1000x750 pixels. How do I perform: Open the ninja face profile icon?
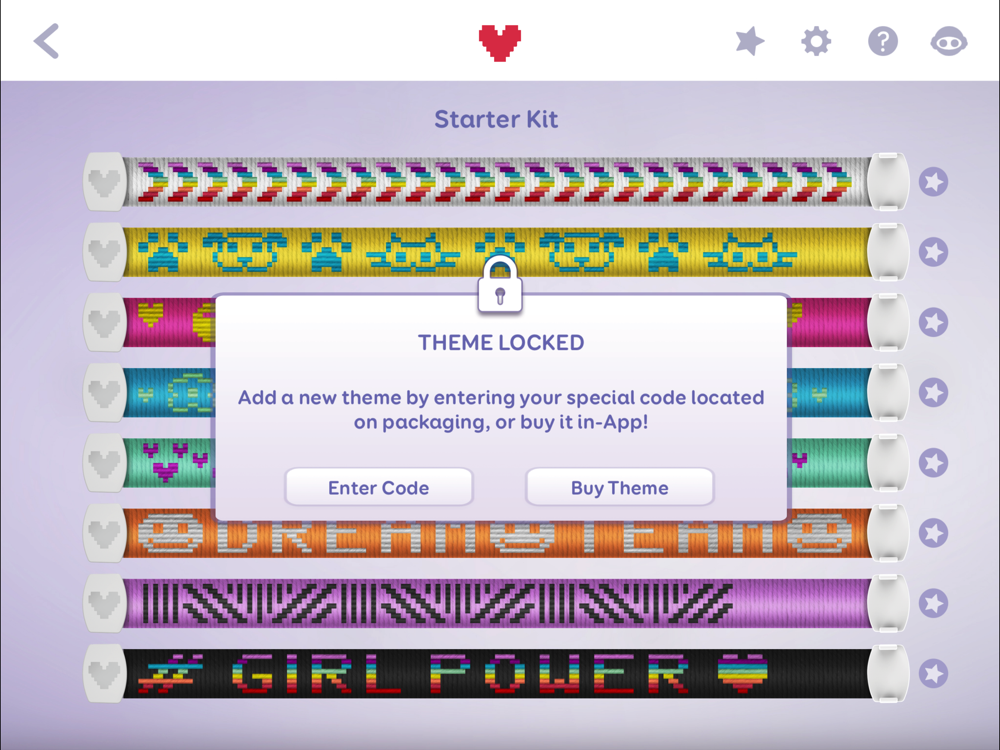tap(949, 42)
